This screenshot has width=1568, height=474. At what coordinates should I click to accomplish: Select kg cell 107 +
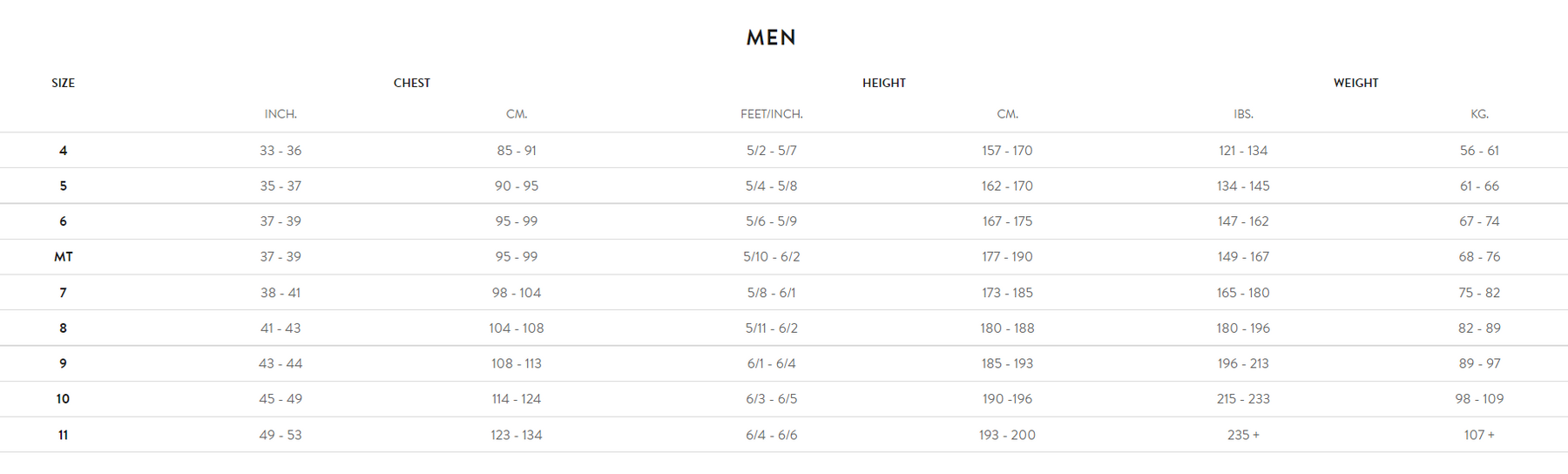[x=1479, y=435]
